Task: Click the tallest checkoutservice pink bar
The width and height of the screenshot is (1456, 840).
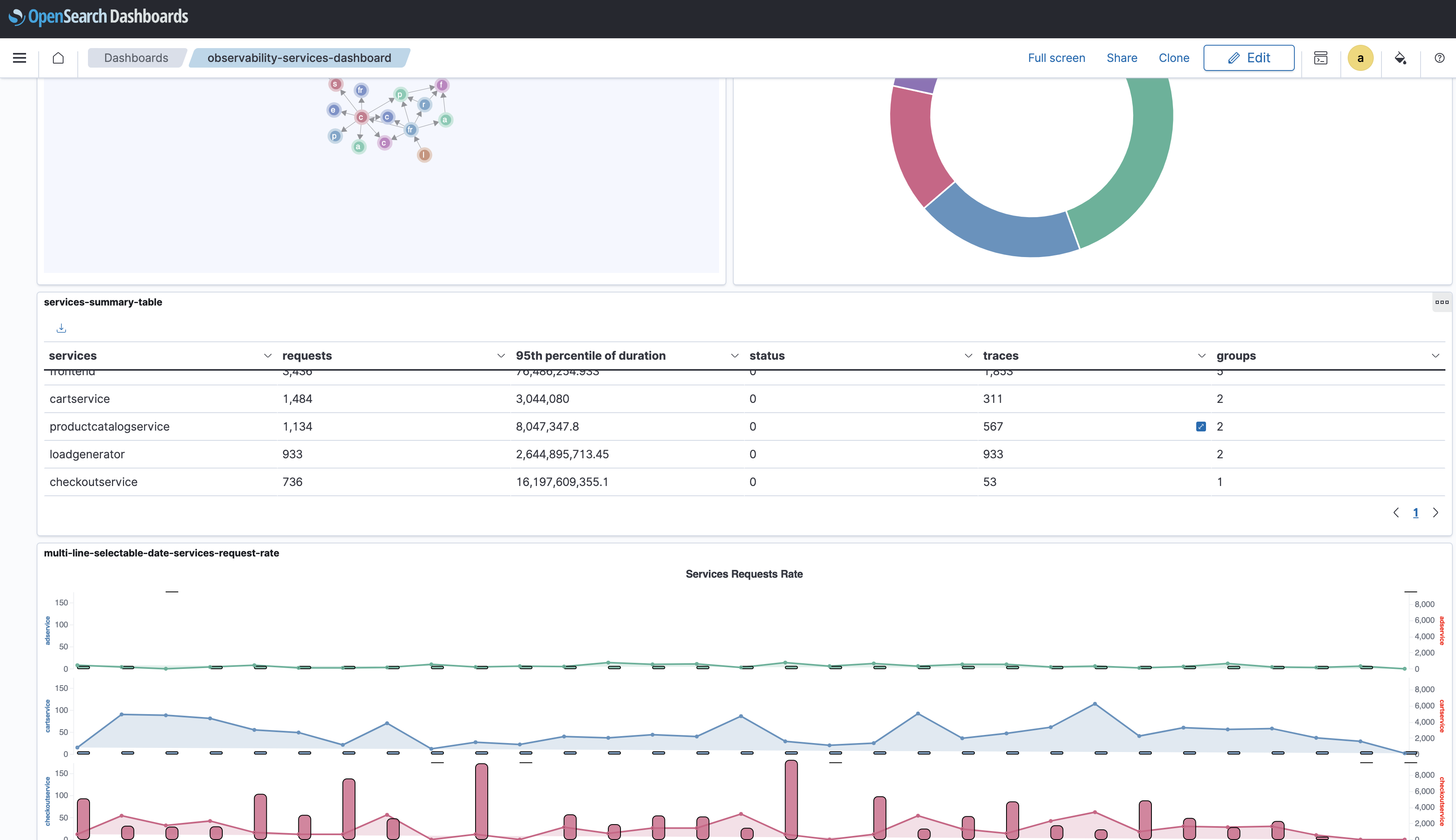Action: point(791,799)
